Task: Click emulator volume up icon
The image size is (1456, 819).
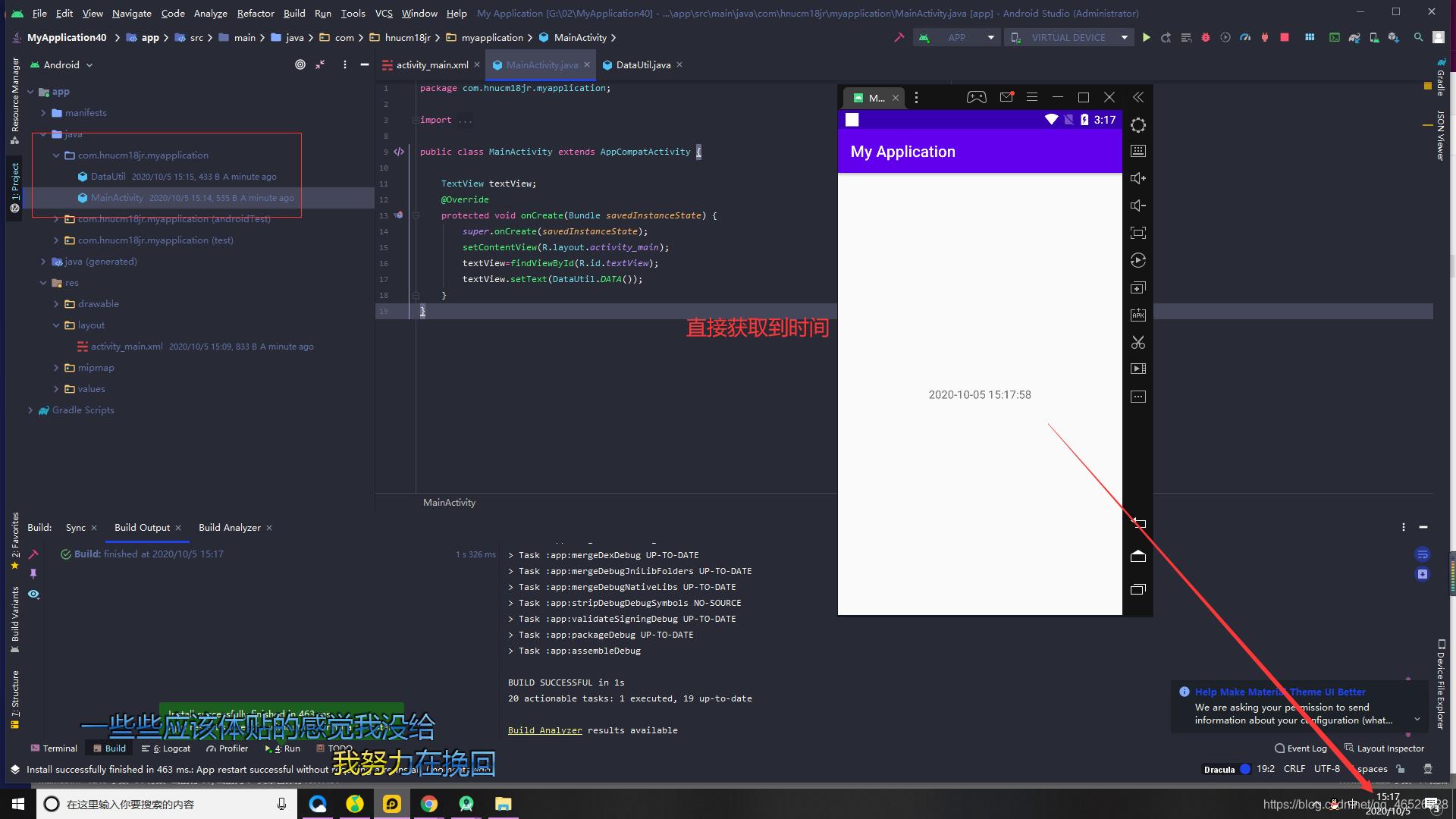Action: click(x=1137, y=178)
